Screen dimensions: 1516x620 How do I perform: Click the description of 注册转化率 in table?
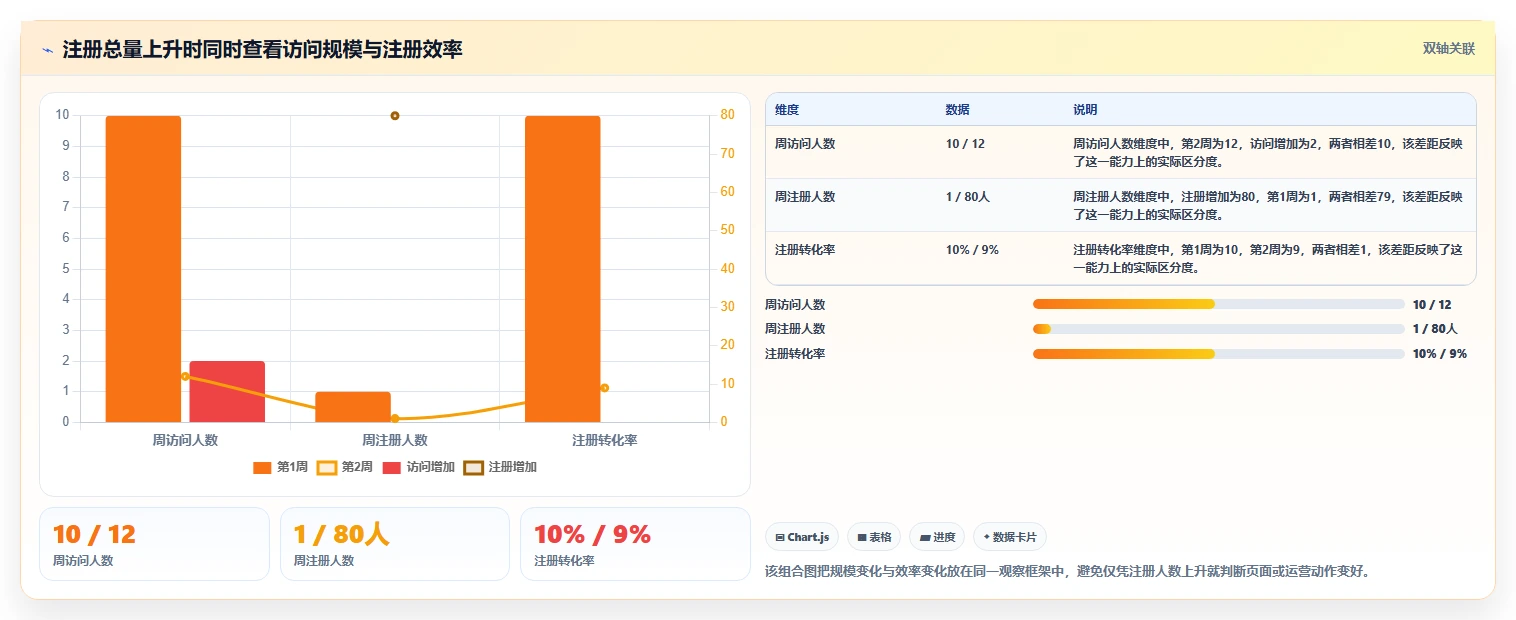[1268, 258]
